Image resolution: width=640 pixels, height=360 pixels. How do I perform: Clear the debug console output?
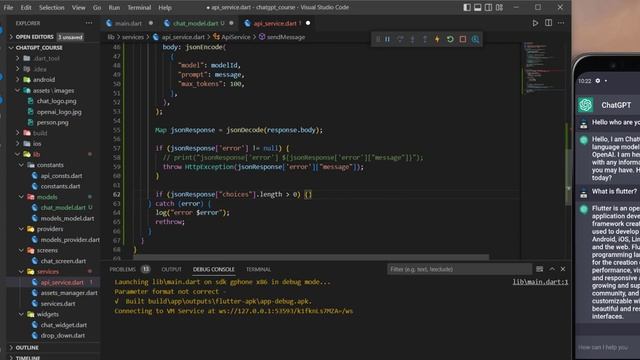coord(539,269)
